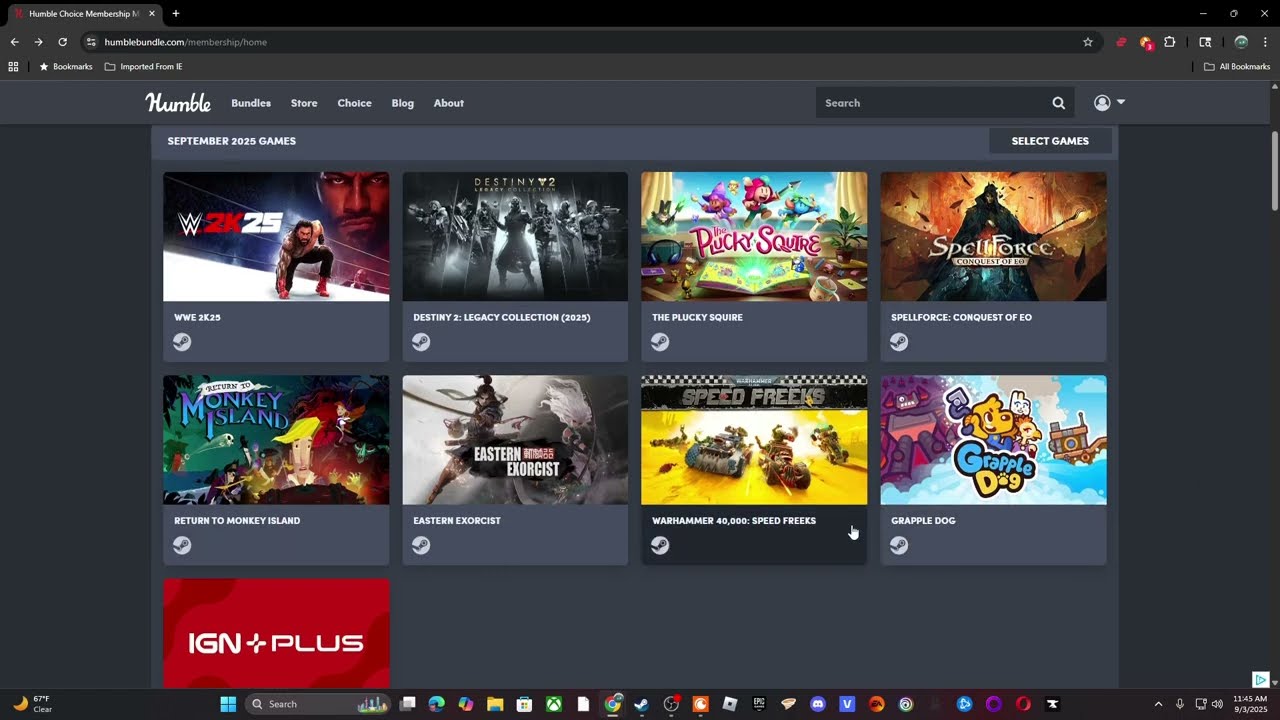Image resolution: width=1280 pixels, height=720 pixels.
Task: Open Steam from the taskbar
Action: pyautogui.click(x=641, y=704)
